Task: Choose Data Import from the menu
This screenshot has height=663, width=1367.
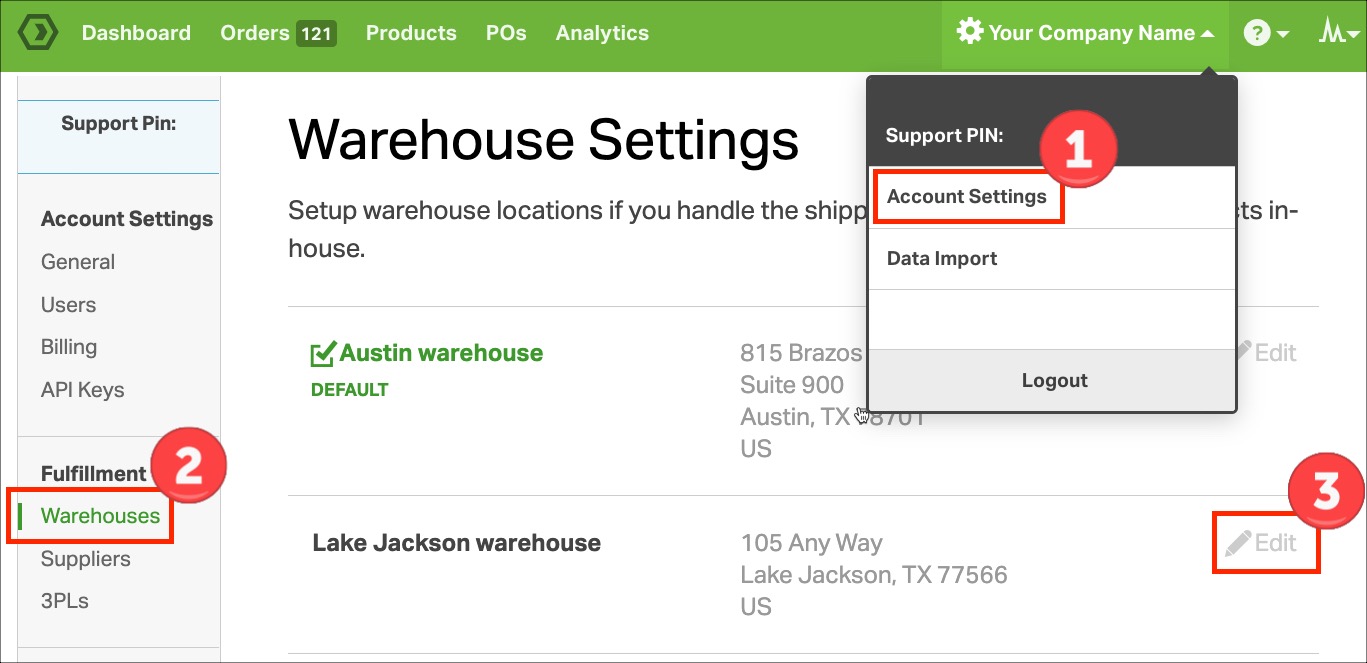Action: pos(942,258)
